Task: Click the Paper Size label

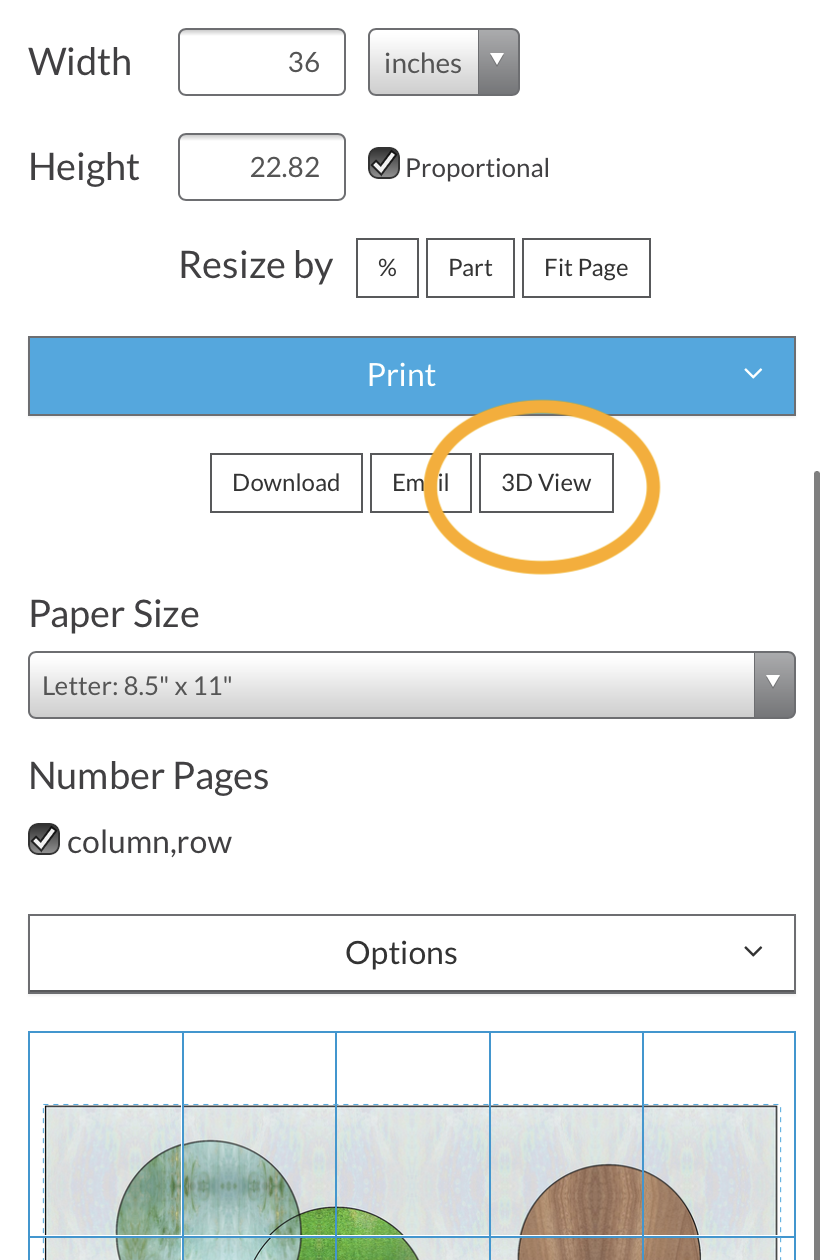Action: 114,613
